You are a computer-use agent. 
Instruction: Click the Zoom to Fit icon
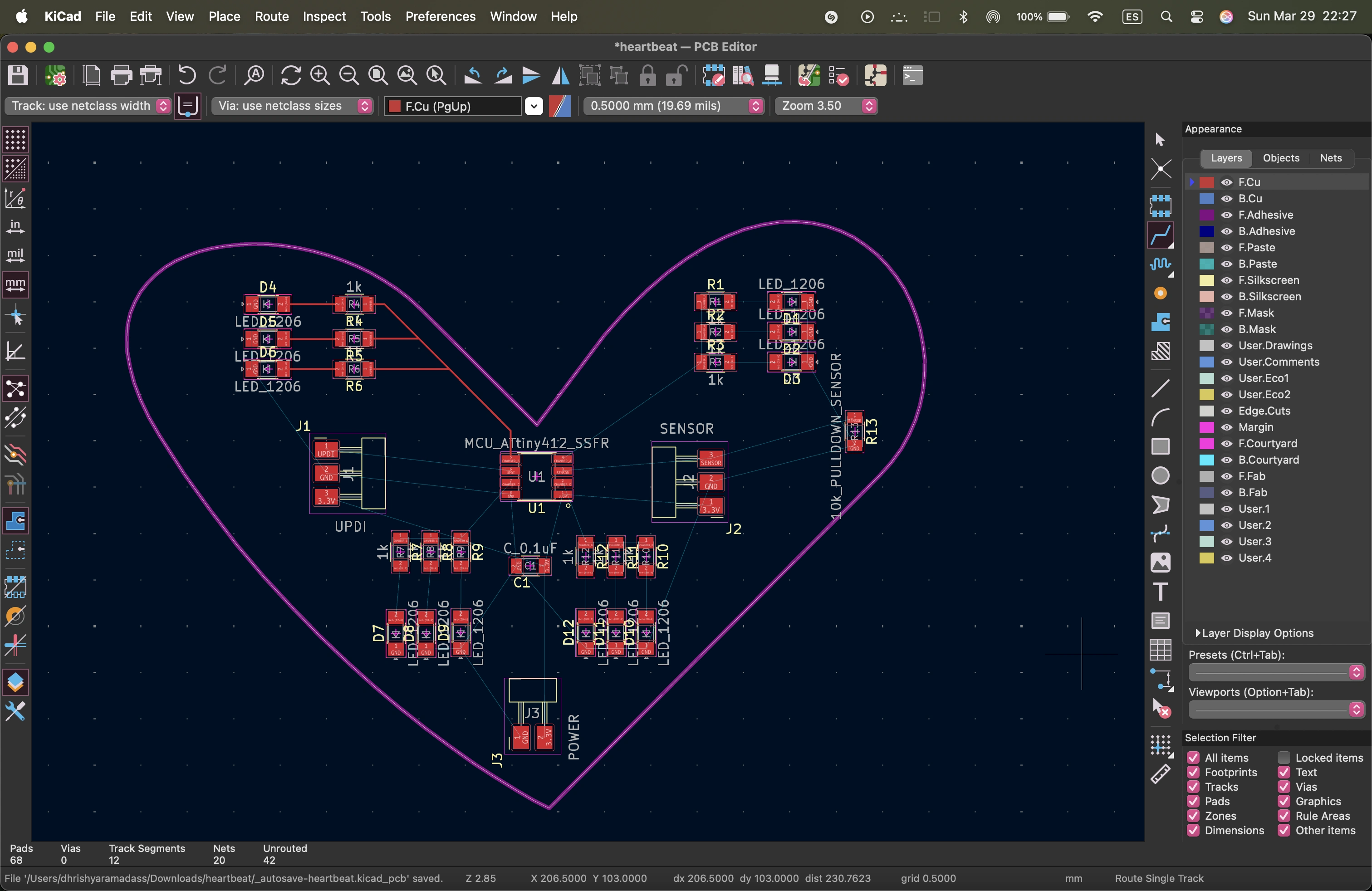(378, 75)
